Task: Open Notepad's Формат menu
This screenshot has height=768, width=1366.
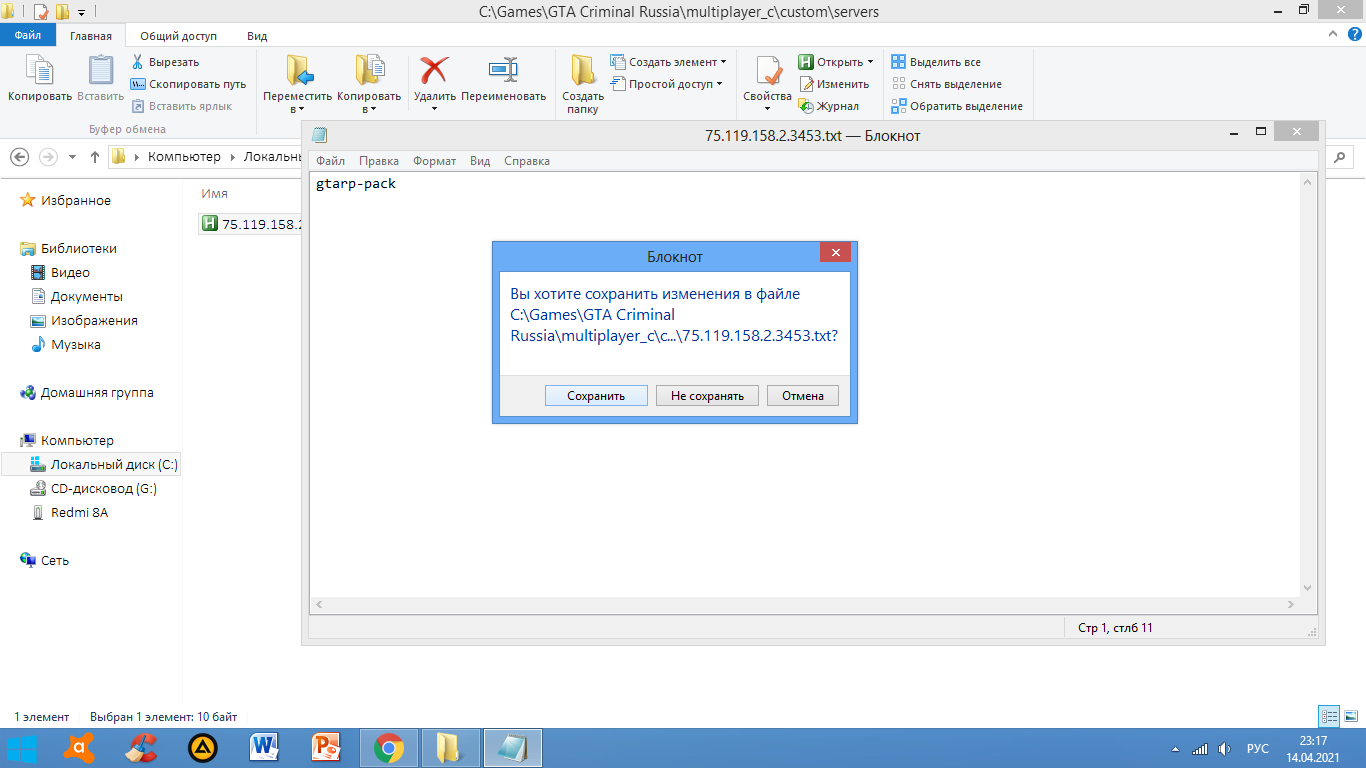Action: pos(434,161)
